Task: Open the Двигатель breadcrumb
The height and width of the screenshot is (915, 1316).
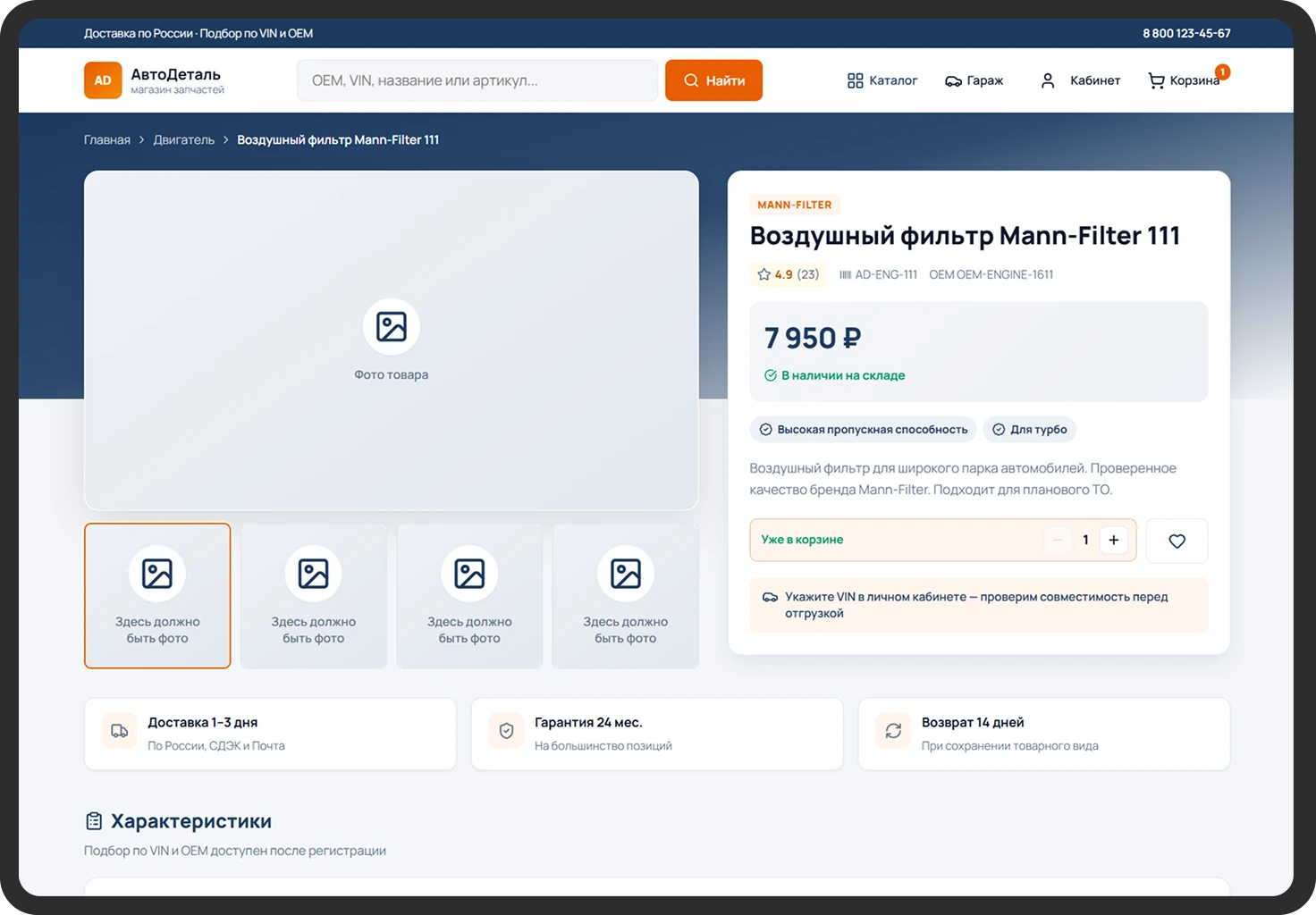Action: (x=184, y=140)
